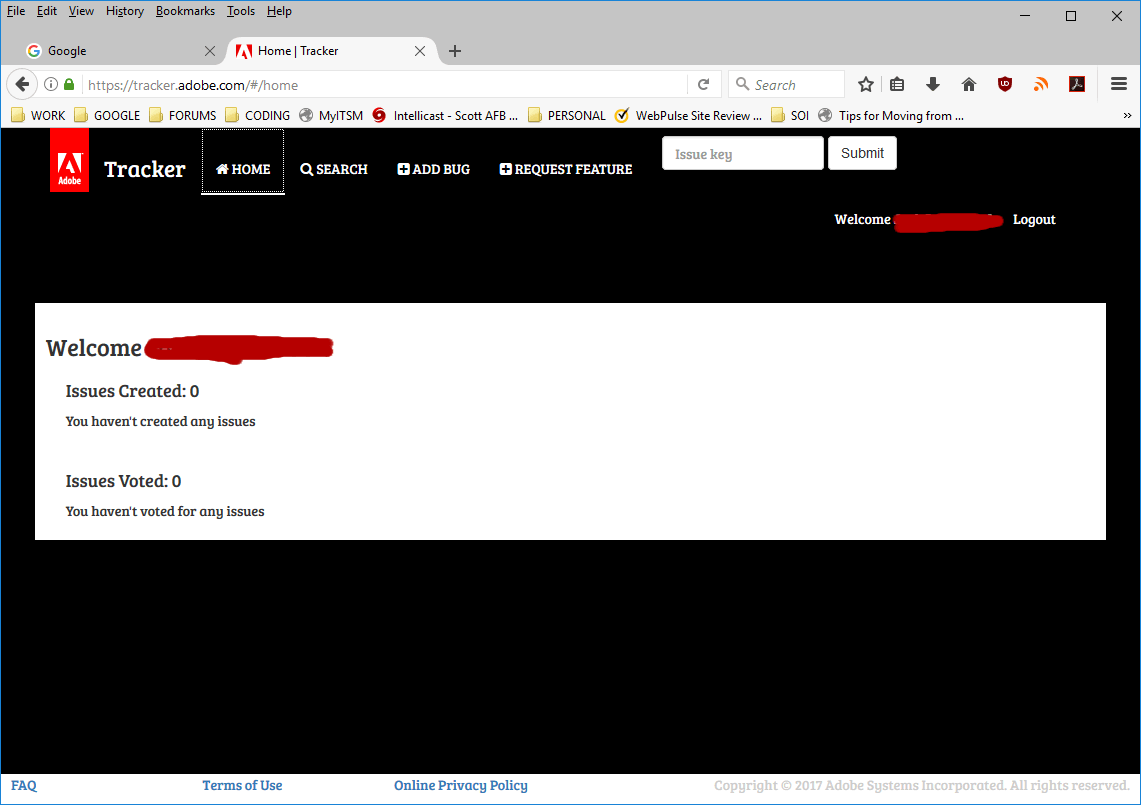
Task: Open the File menu
Action: pos(16,11)
